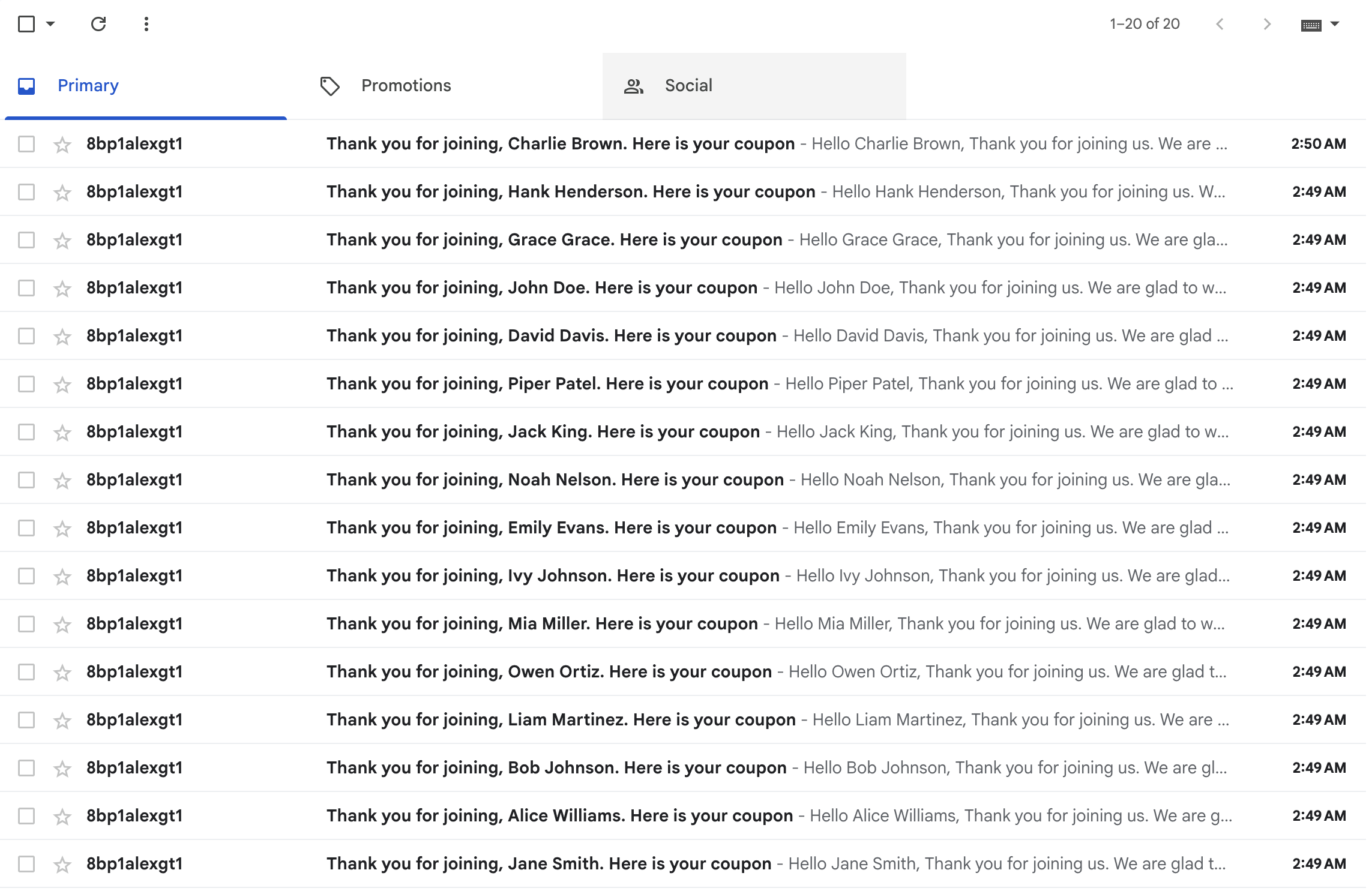Viewport: 1372px width, 894px height.
Task: Star the Hank Henderson coupon email
Action: pyautogui.click(x=62, y=193)
